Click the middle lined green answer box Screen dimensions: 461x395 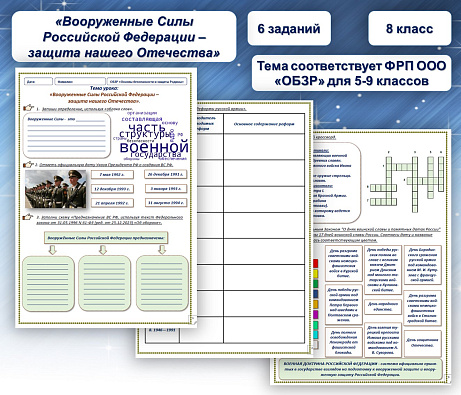pos(104,284)
